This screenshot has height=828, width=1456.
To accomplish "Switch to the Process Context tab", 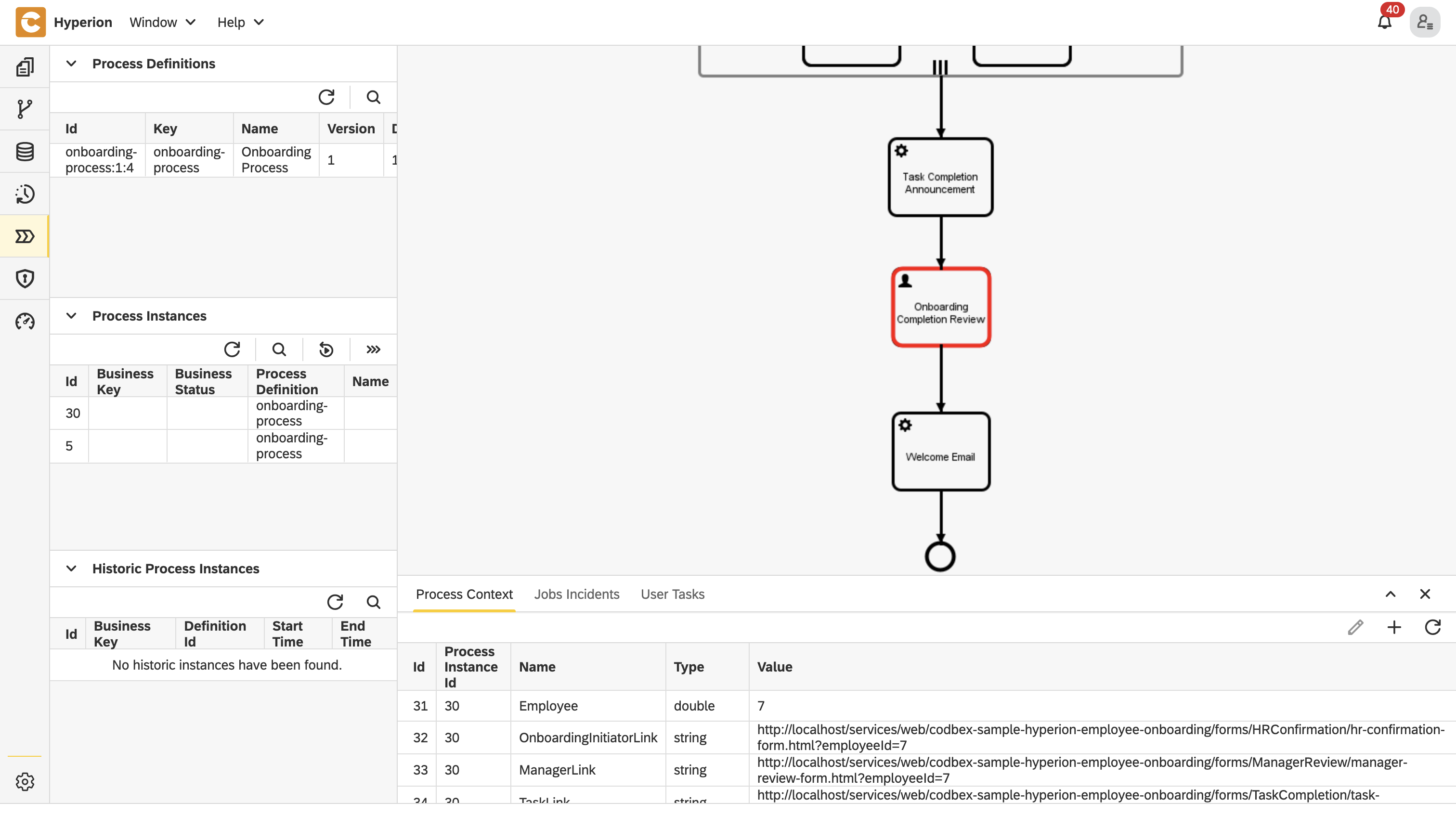I will point(464,594).
